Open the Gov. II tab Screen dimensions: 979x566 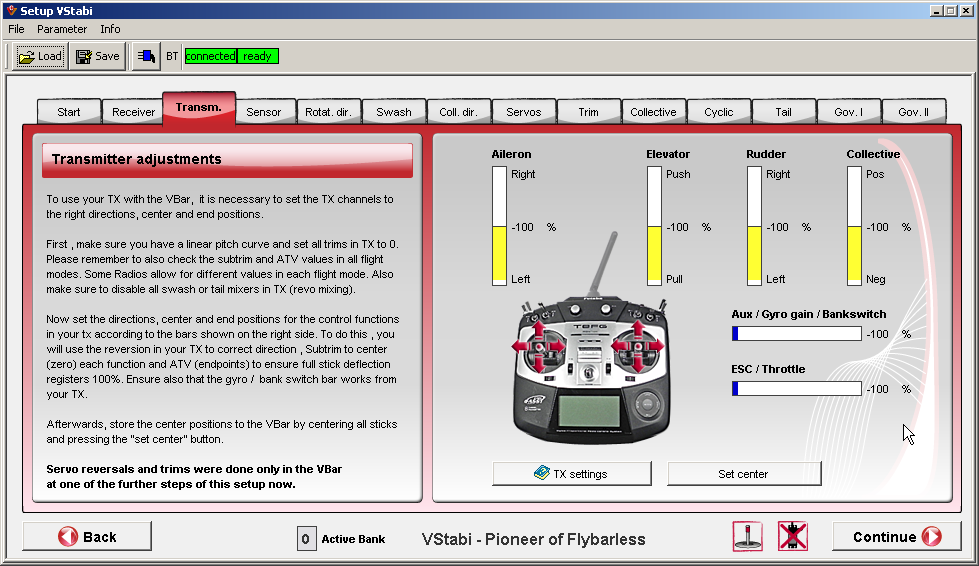913,112
